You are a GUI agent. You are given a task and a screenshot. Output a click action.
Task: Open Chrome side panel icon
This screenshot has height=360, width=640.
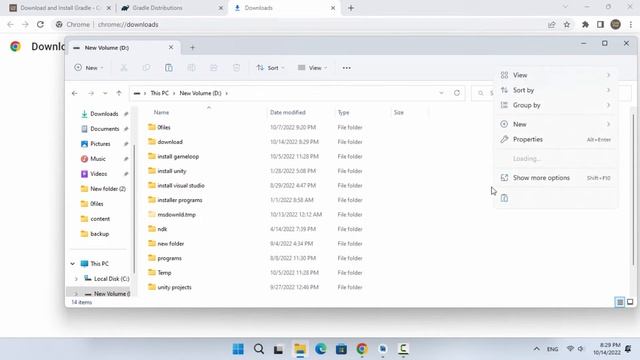pos(600,24)
